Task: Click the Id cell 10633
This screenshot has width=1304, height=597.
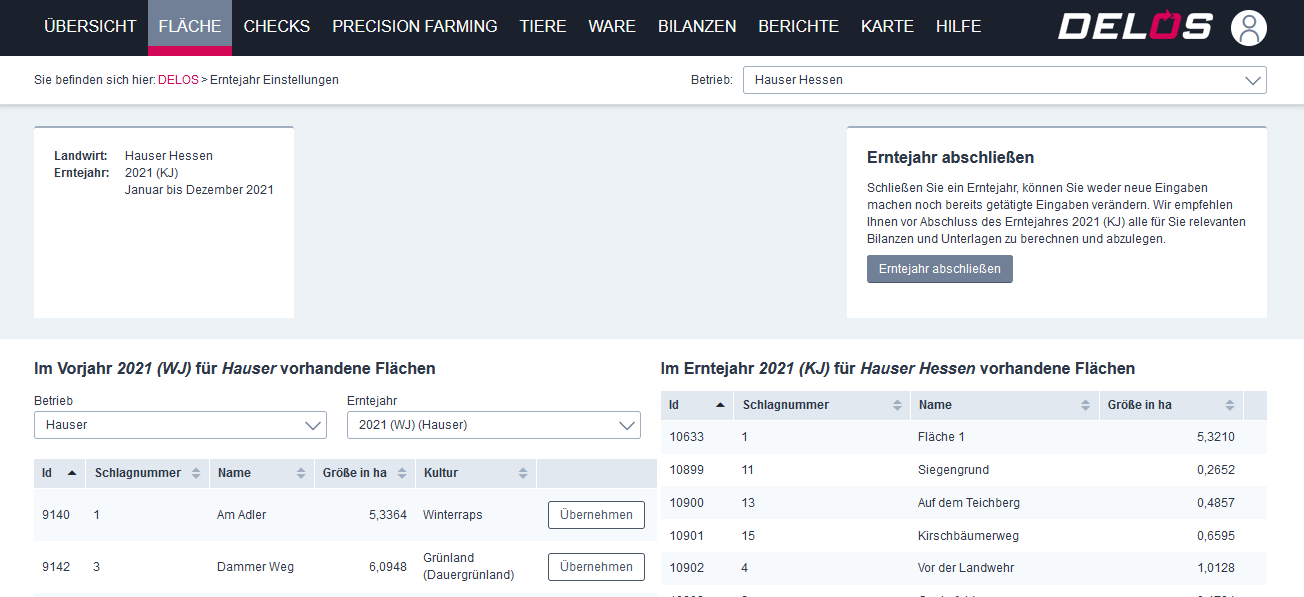Action: [x=687, y=437]
